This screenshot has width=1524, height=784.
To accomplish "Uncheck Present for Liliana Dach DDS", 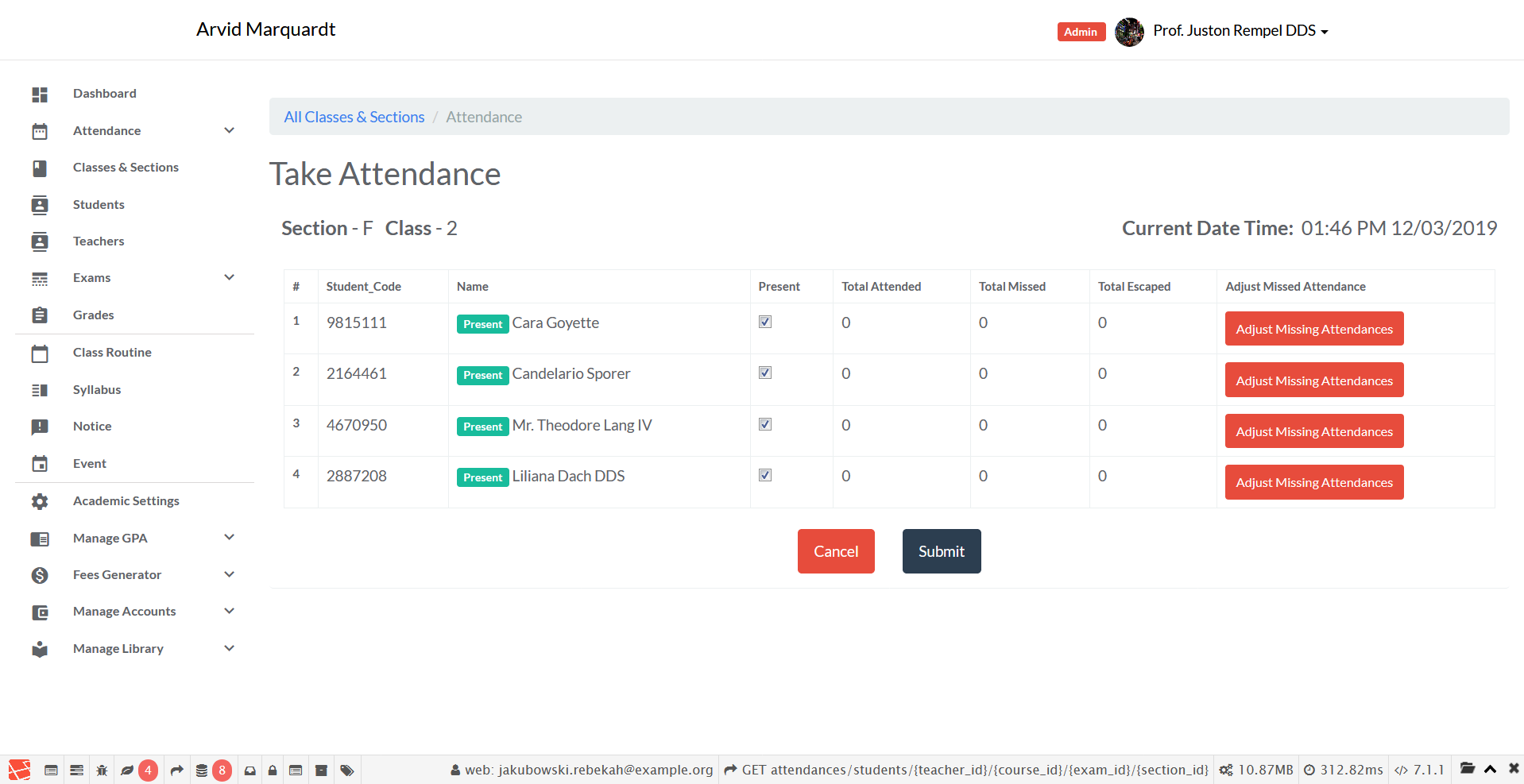I will pyautogui.click(x=765, y=475).
